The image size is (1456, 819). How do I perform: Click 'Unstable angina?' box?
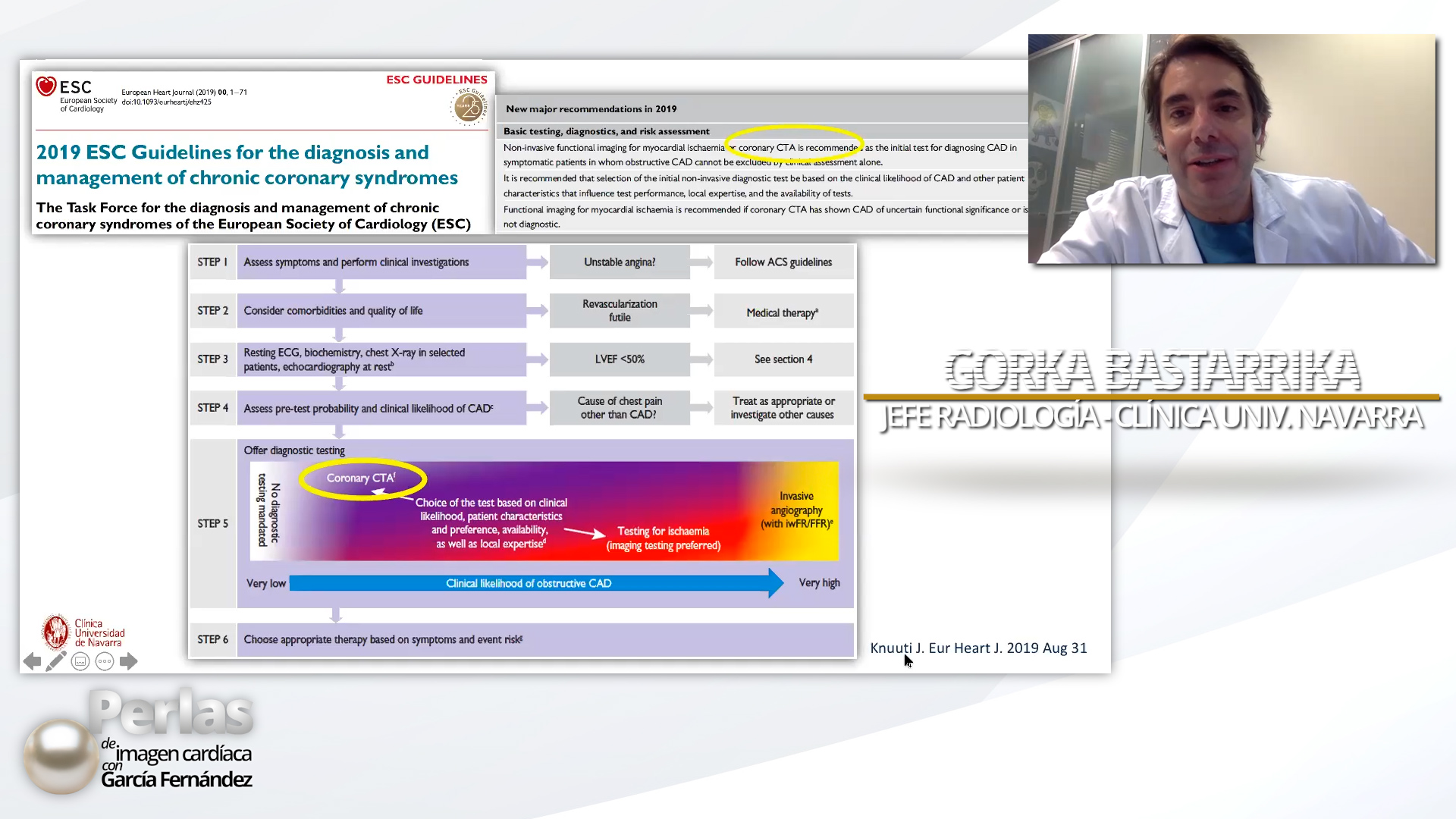pyautogui.click(x=620, y=262)
